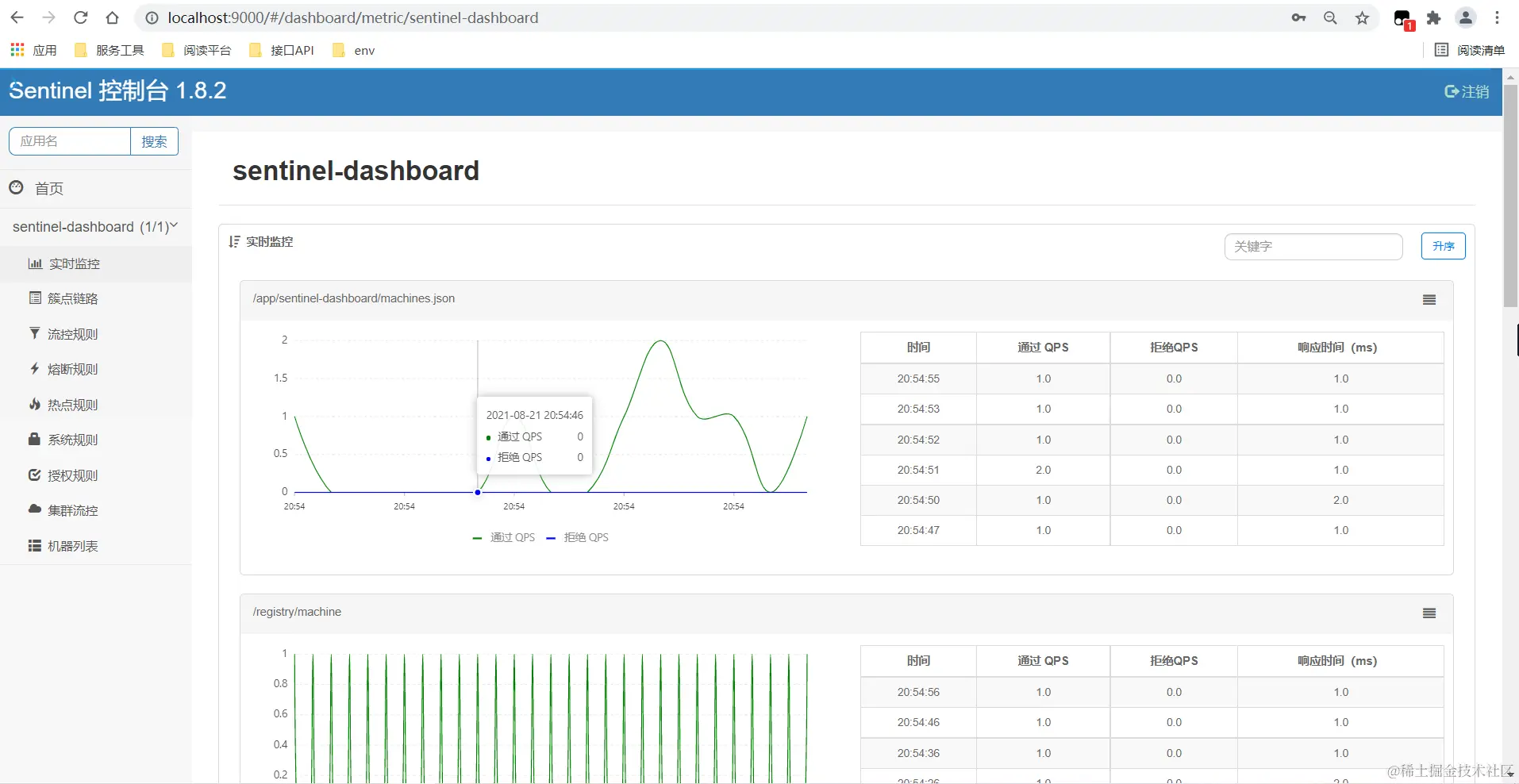The width and height of the screenshot is (1519, 784).
Task: Toggle the 拒绝 QPS legend series
Action: (578, 537)
